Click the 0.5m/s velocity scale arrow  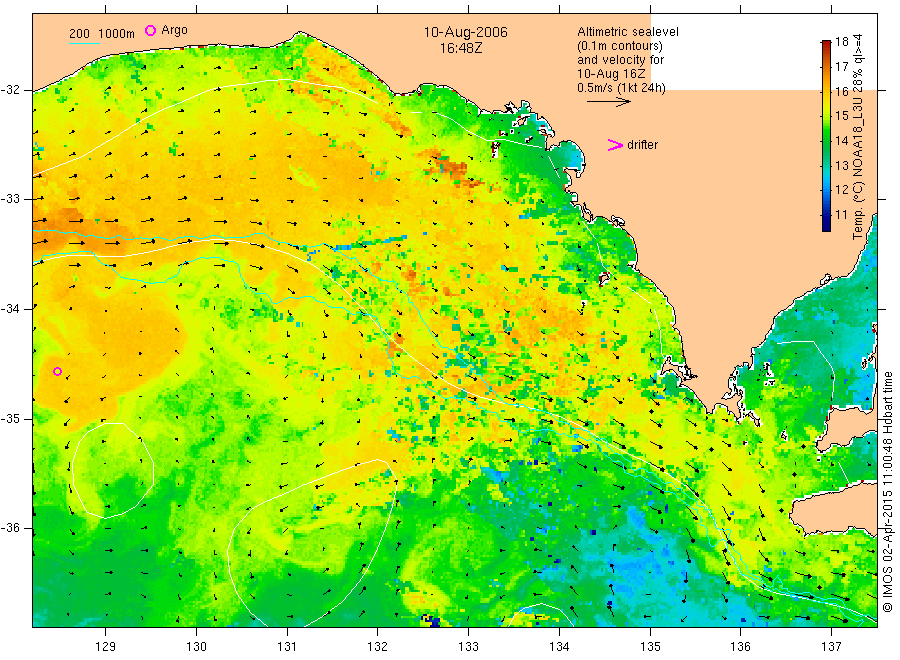608,102
